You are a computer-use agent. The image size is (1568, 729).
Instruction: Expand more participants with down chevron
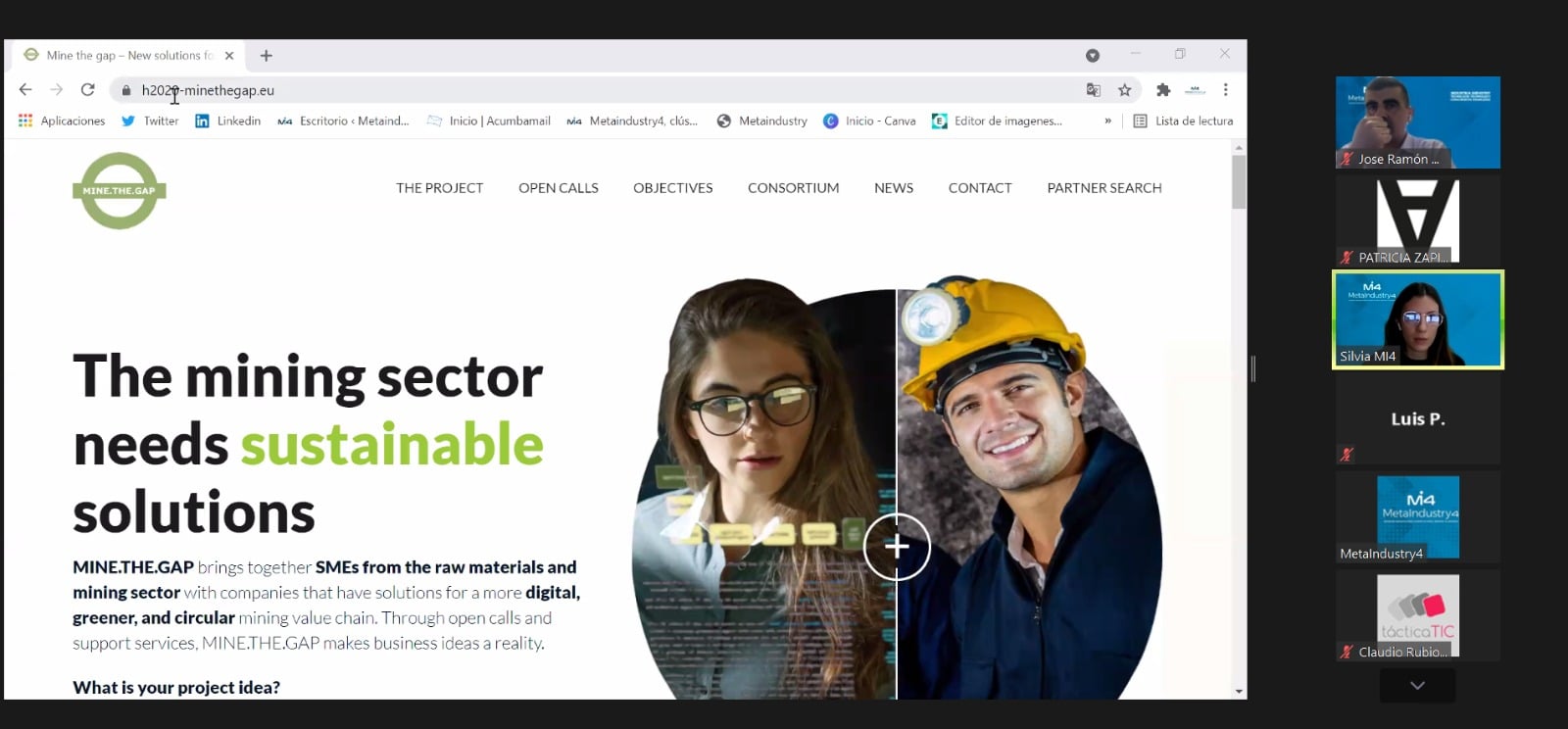pos(1417,686)
